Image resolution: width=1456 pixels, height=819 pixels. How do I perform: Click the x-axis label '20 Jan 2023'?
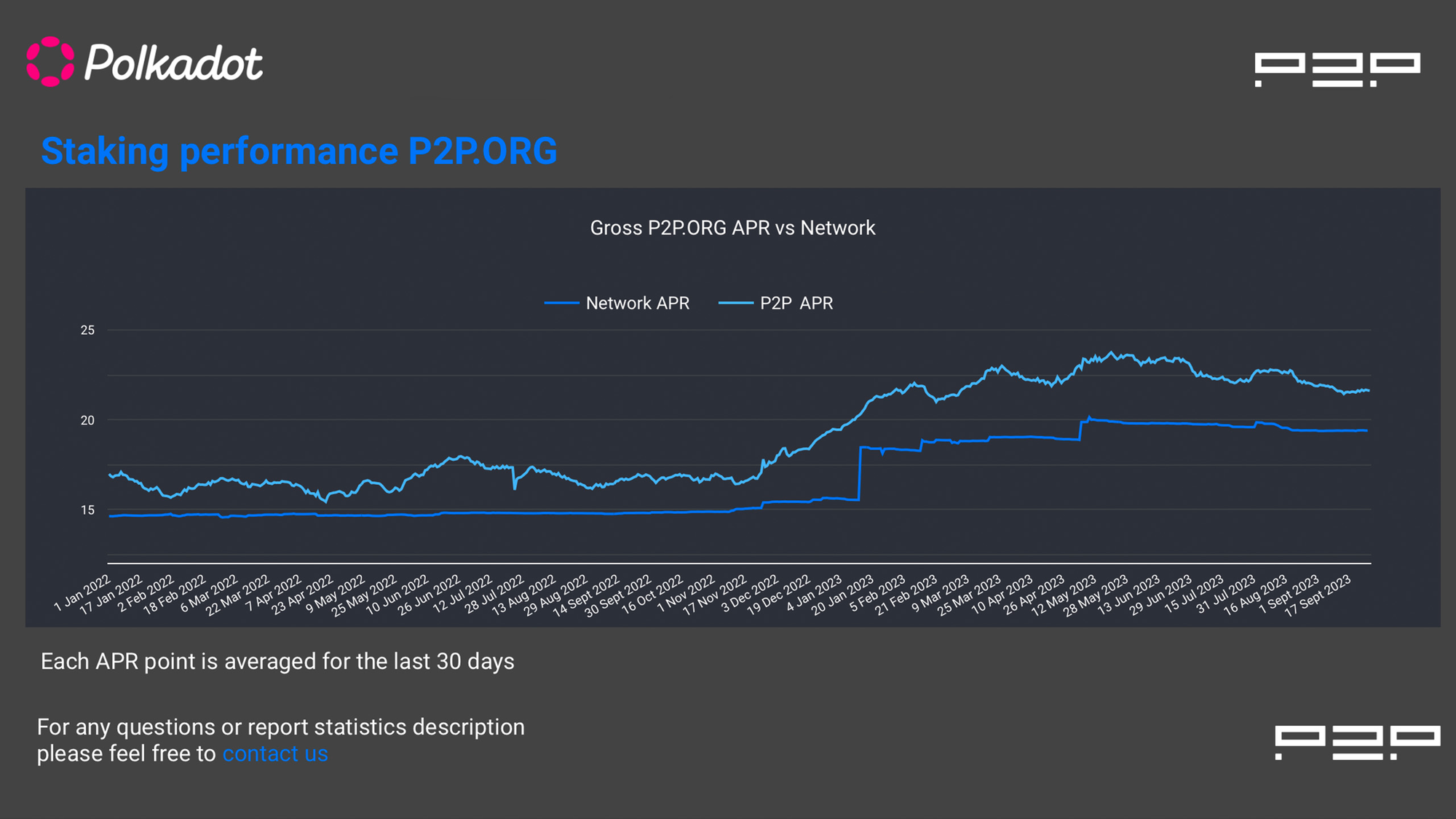point(842,595)
